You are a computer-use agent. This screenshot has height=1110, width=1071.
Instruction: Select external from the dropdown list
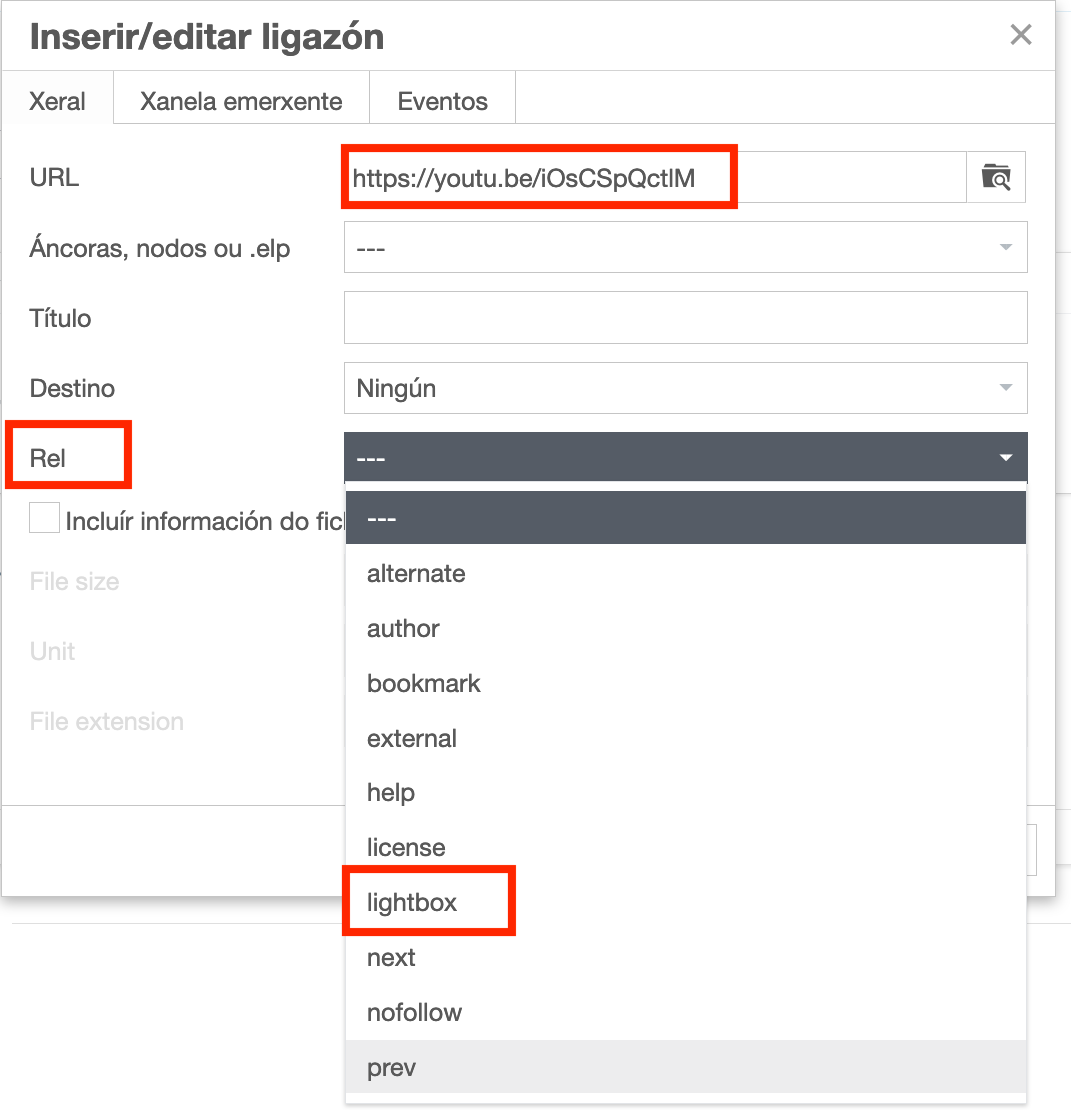click(412, 739)
